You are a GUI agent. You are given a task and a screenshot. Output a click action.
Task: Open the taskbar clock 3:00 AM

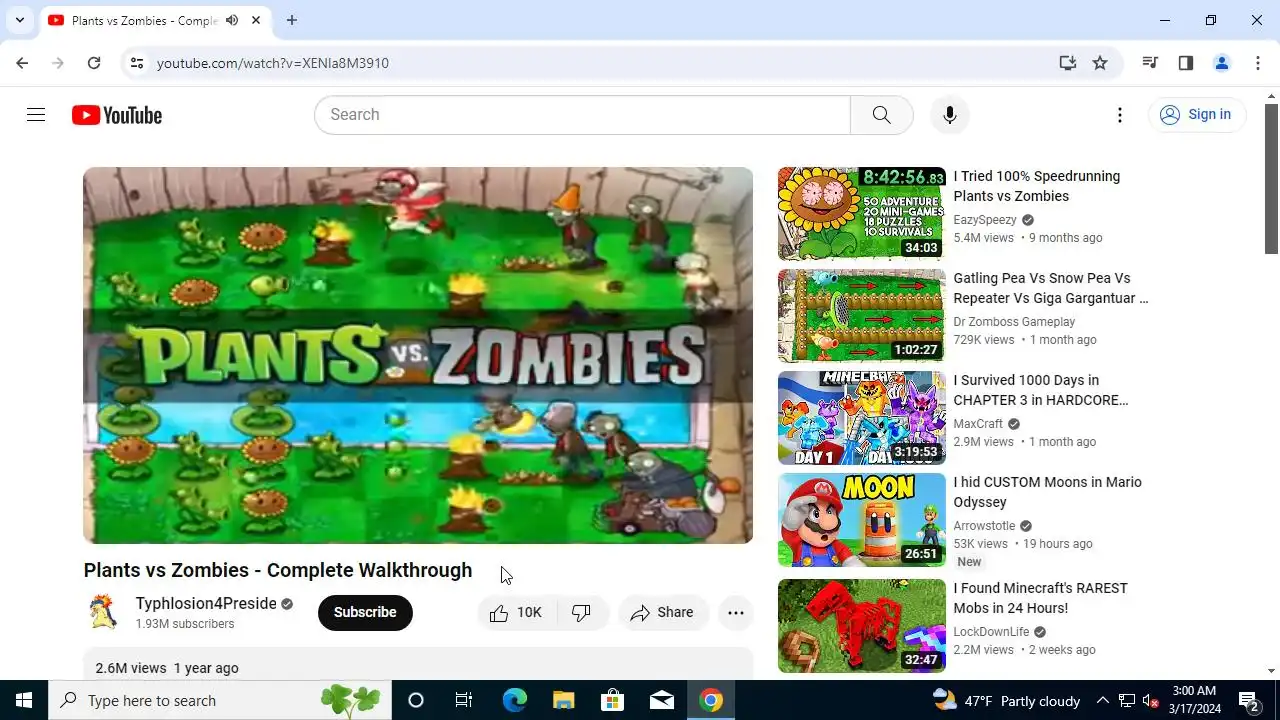coord(1193,700)
